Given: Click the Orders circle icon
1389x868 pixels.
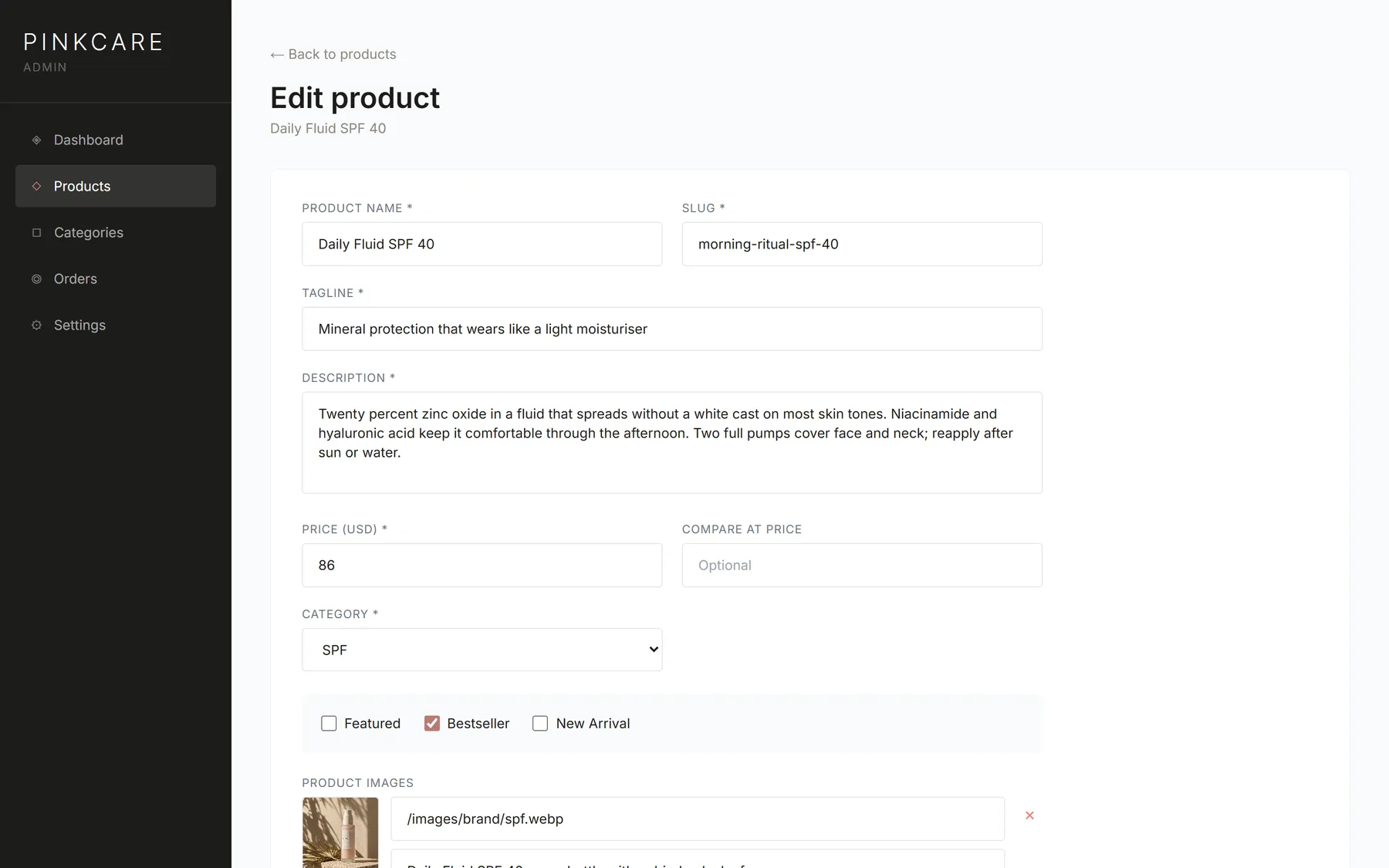Looking at the screenshot, I should (x=36, y=279).
